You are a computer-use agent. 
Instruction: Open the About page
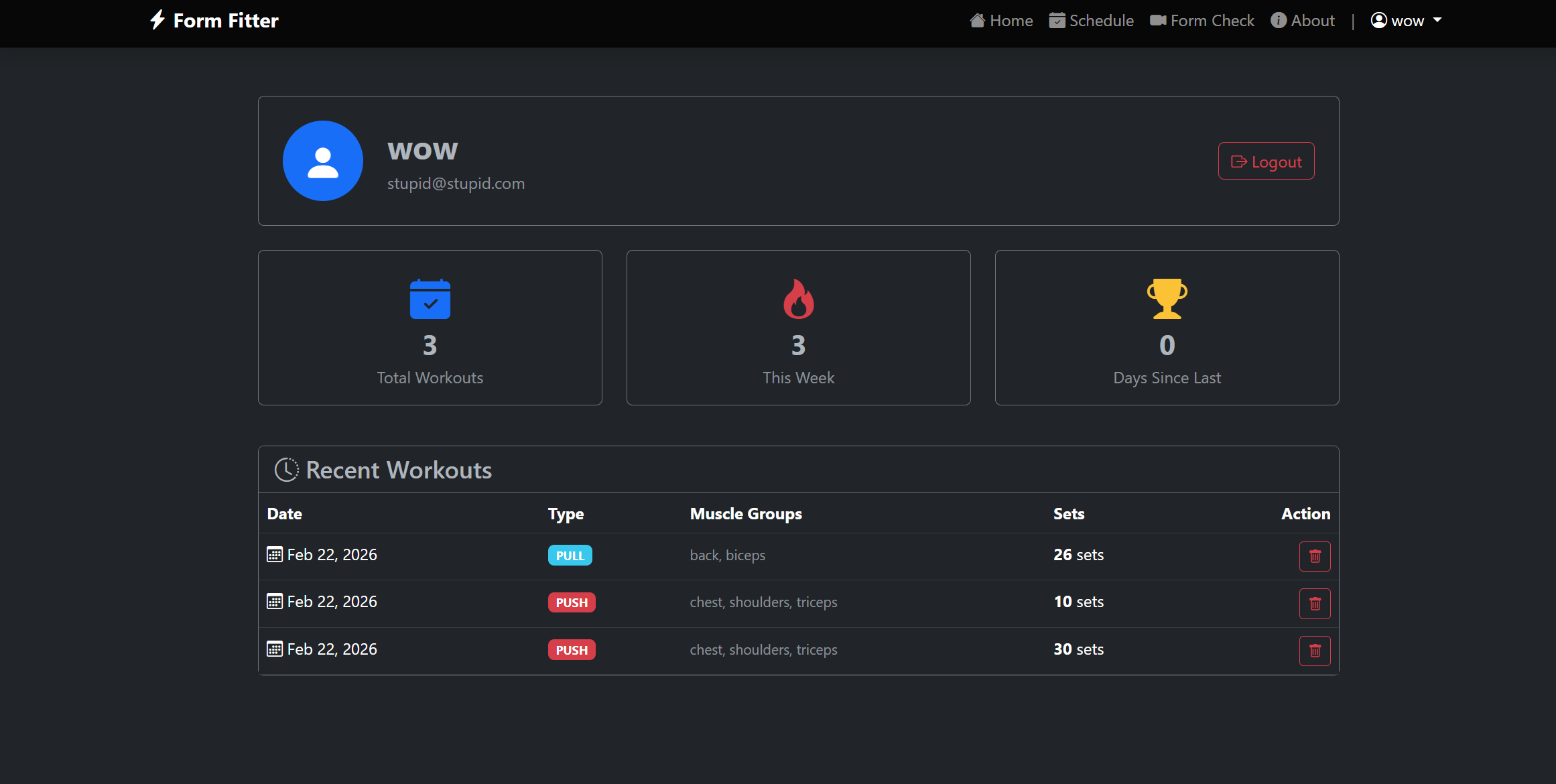click(1303, 21)
